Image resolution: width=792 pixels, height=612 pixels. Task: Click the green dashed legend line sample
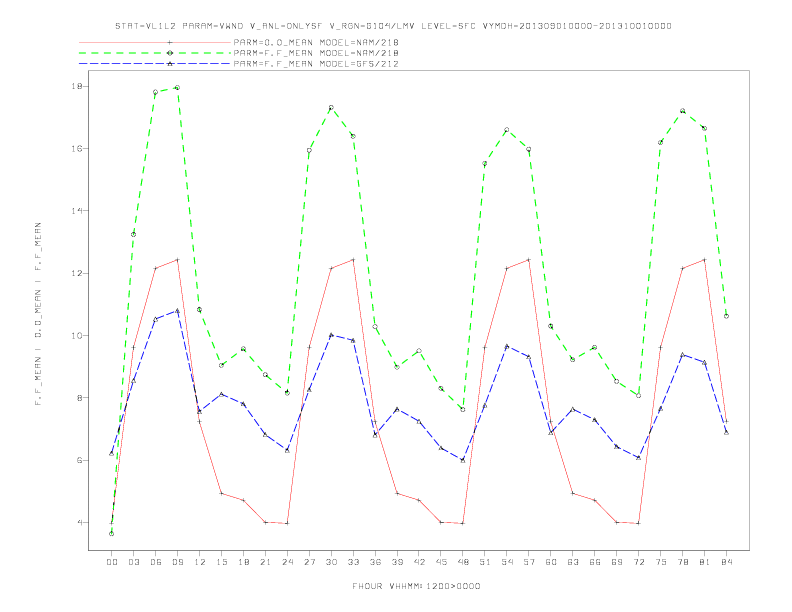(155, 53)
